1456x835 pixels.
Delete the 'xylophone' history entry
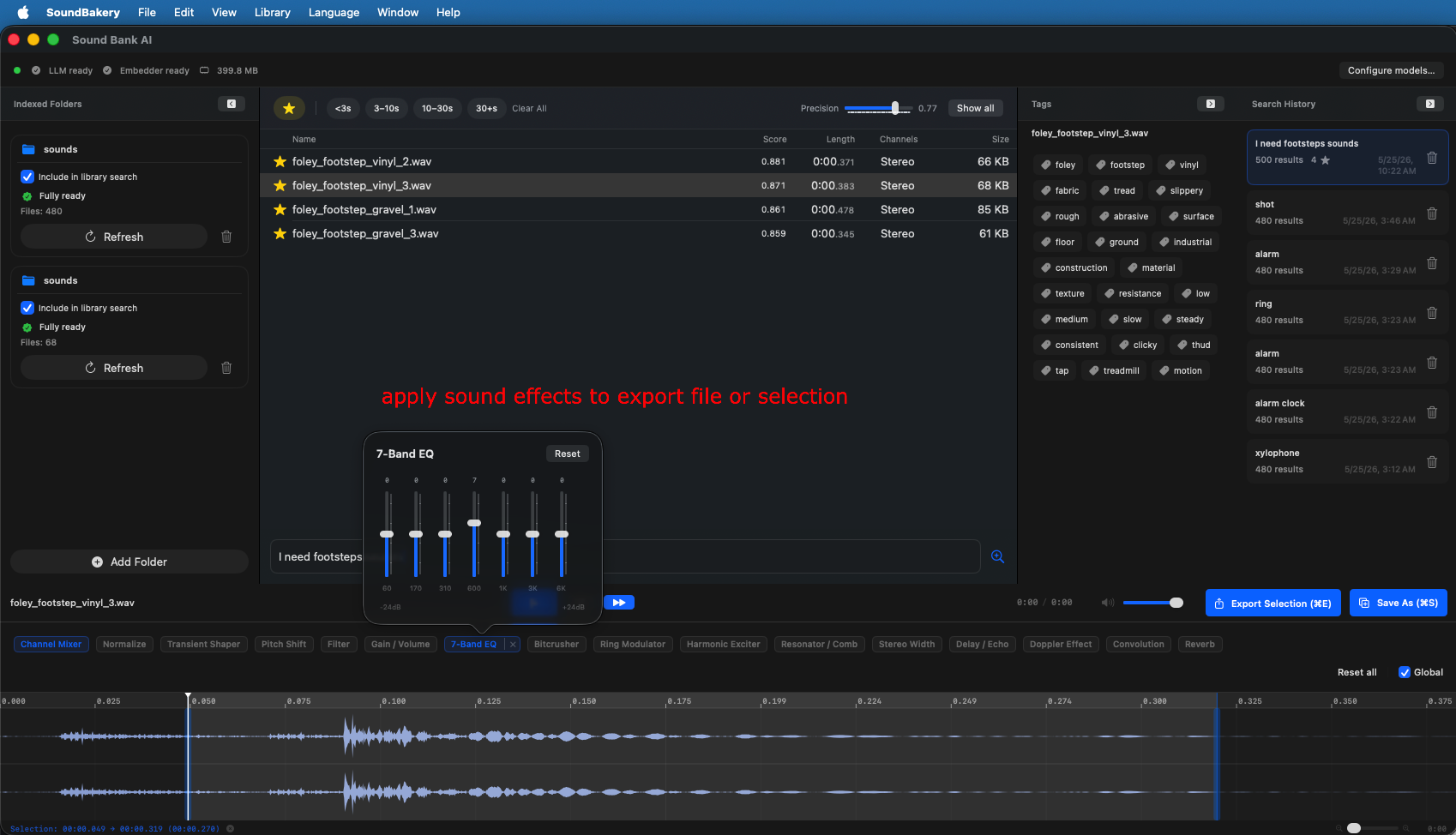(1432, 462)
